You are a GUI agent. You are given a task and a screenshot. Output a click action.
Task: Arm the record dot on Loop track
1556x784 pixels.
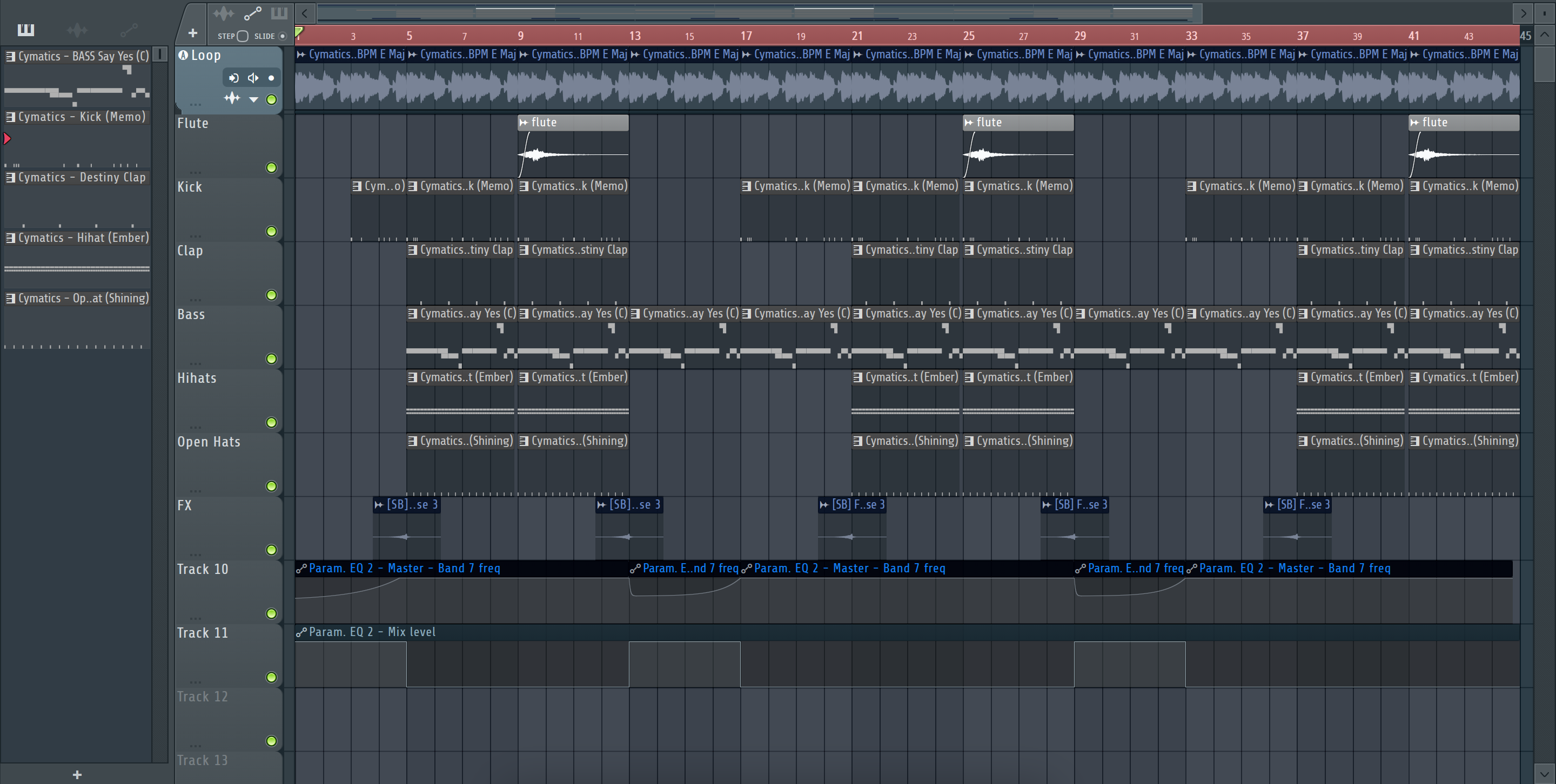(271, 78)
